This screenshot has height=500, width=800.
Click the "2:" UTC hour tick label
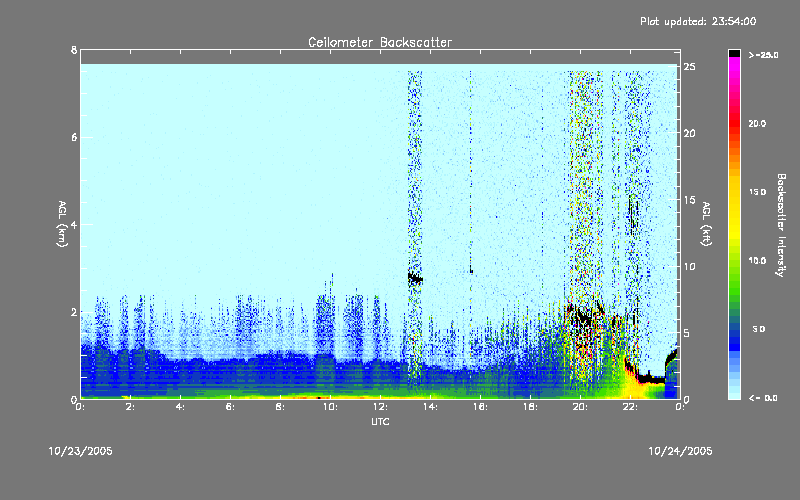[x=131, y=407]
